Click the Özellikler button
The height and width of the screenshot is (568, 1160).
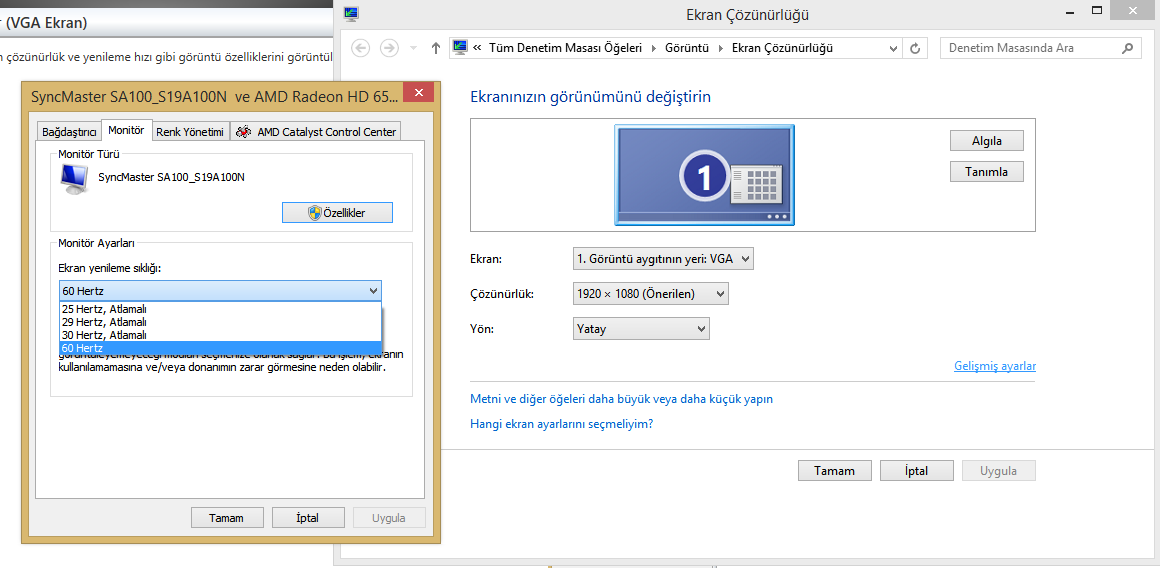coord(337,213)
